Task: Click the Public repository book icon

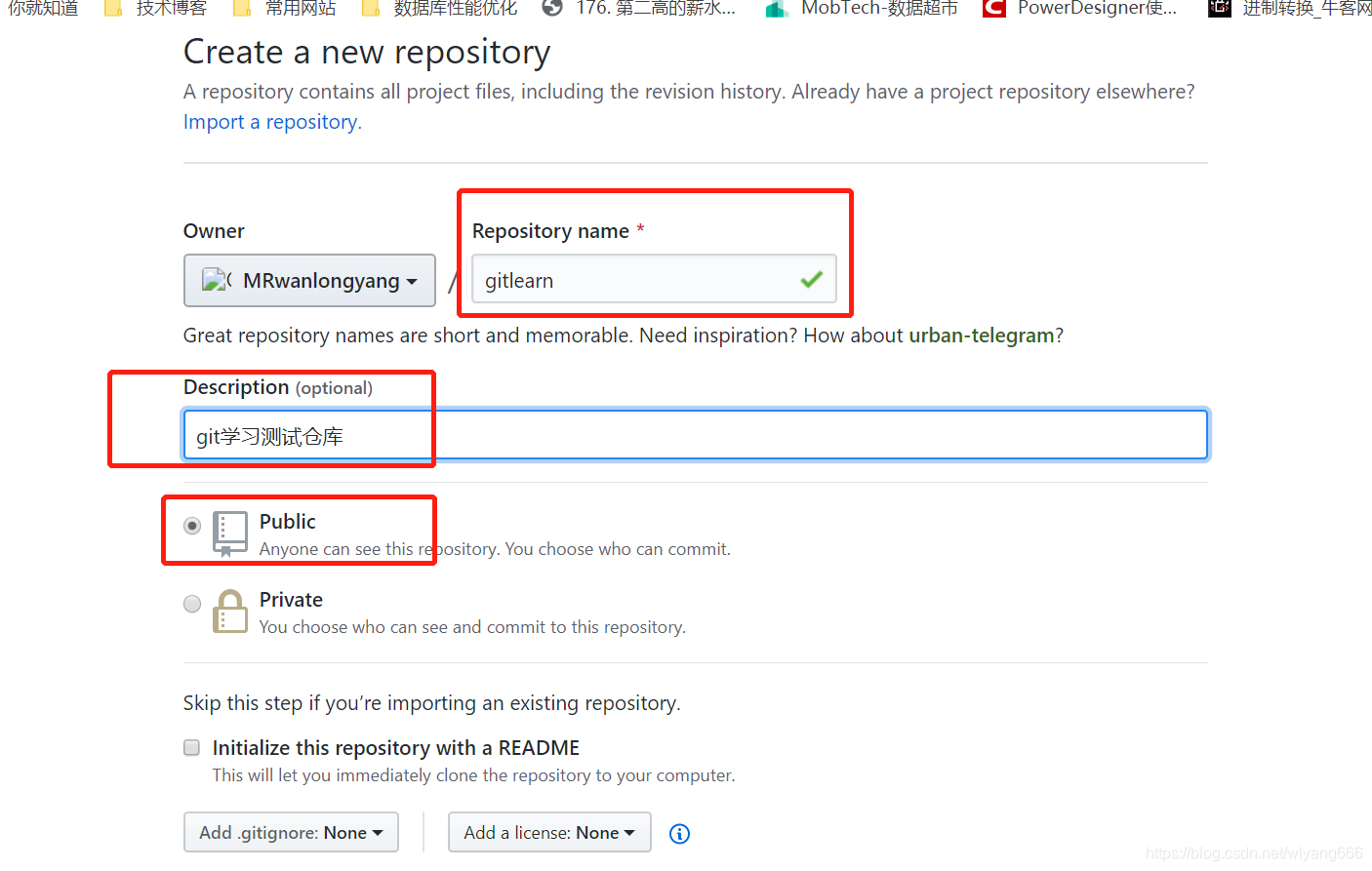Action: [230, 534]
